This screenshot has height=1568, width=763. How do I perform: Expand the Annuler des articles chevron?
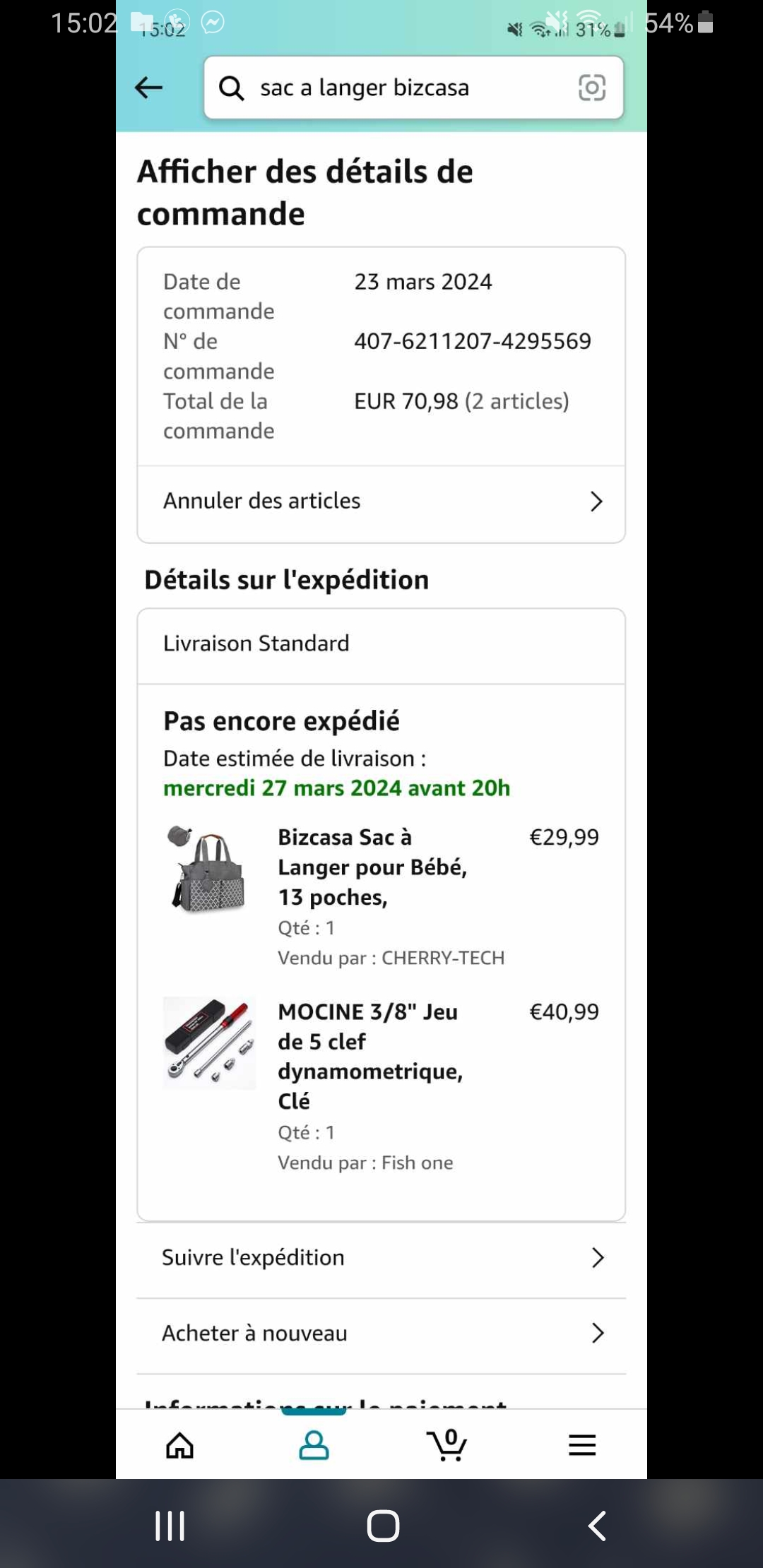[596, 501]
